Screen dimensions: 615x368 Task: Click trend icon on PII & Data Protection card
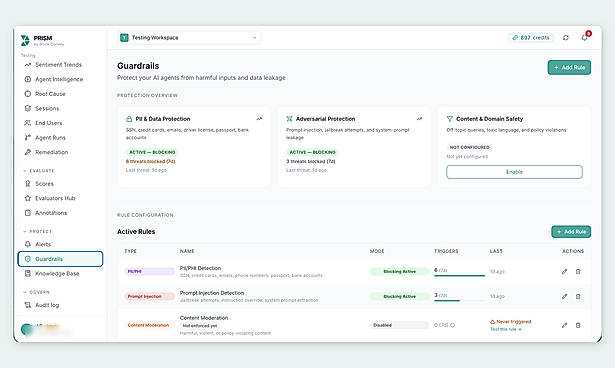pos(259,118)
